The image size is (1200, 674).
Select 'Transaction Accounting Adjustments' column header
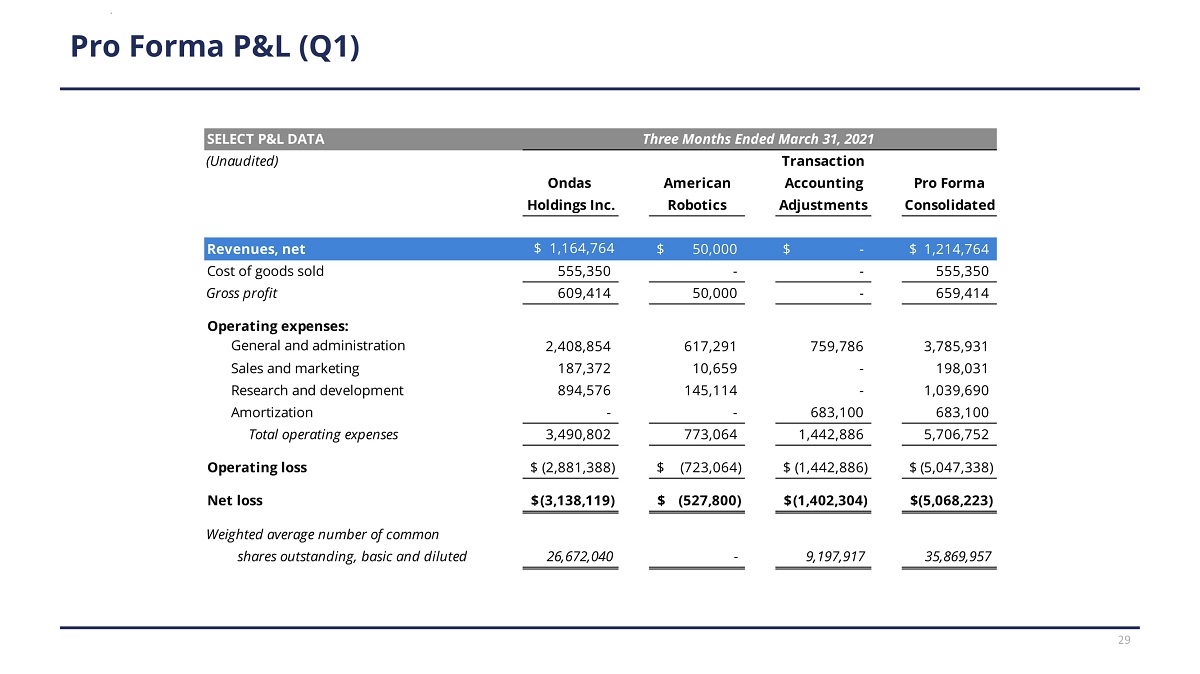click(x=823, y=183)
